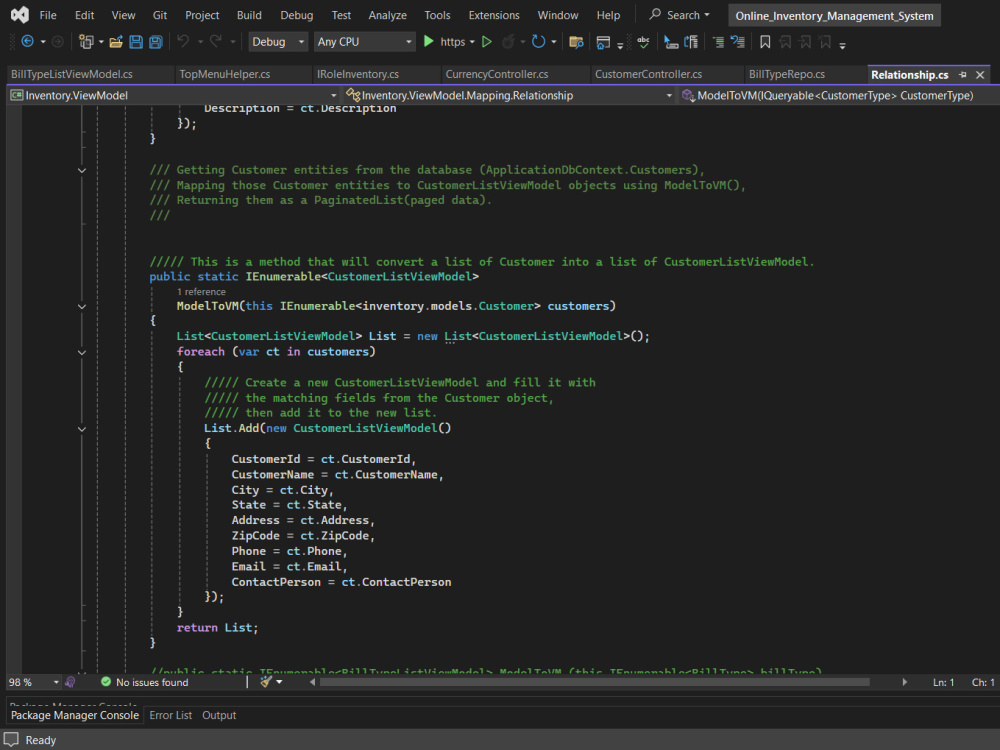
Task: Click the 1 reference CodeLens link
Action: 201,291
